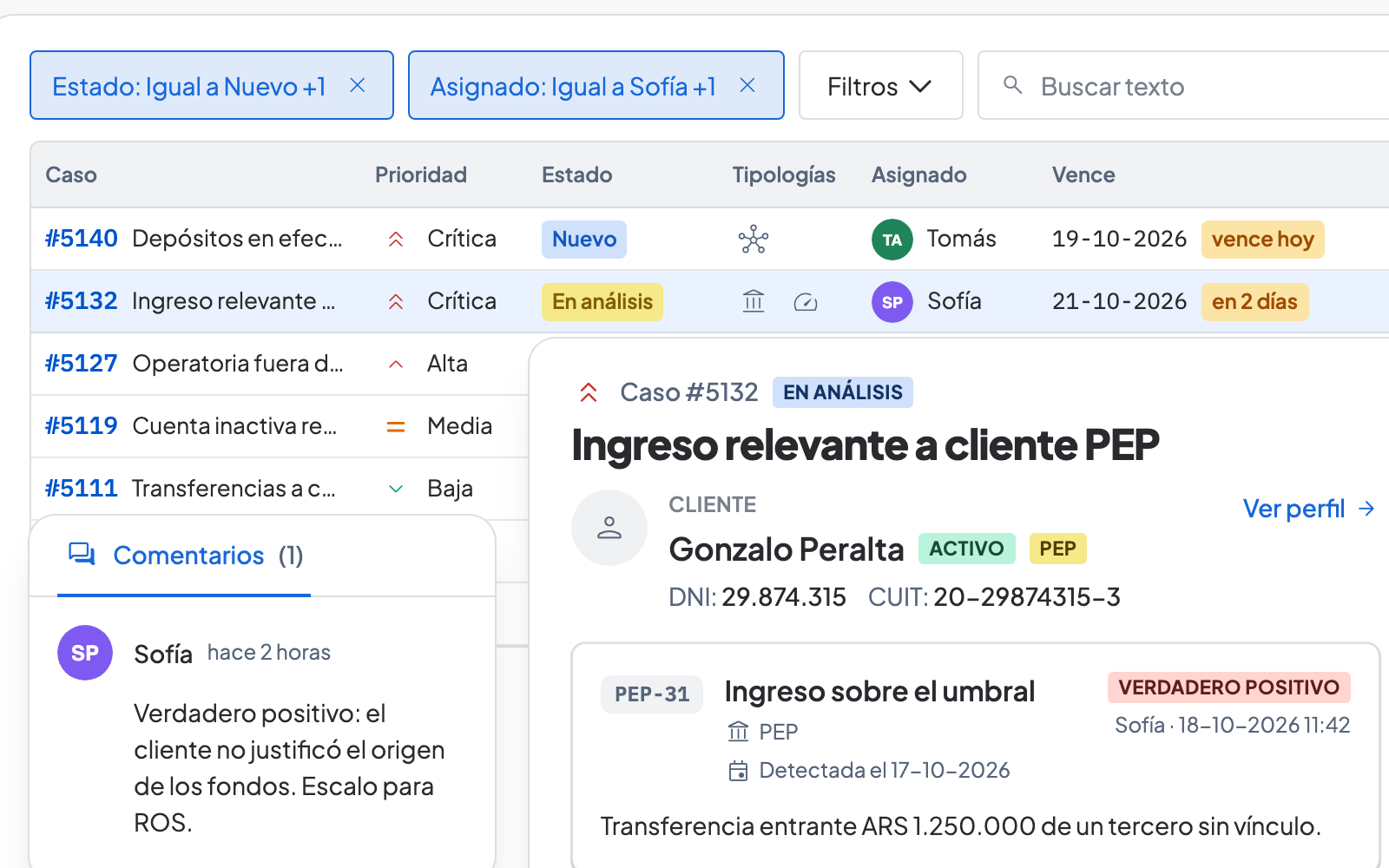This screenshot has width=1389, height=868.
Task: Open case #5127 link
Action: [x=82, y=364]
